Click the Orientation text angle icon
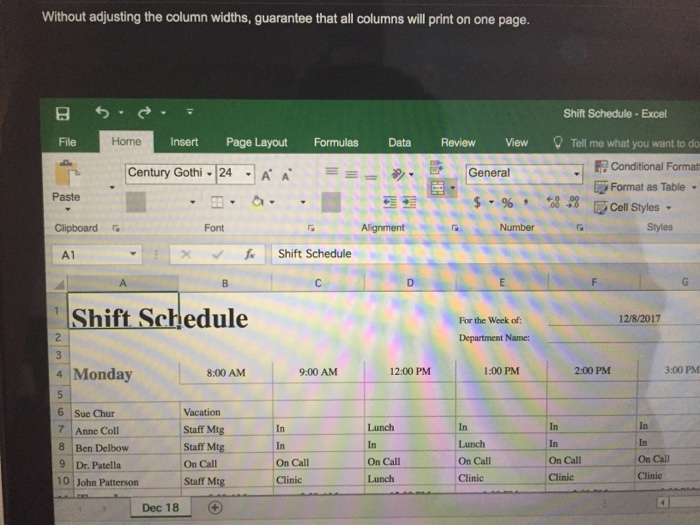This screenshot has width=700, height=525. coord(397,174)
